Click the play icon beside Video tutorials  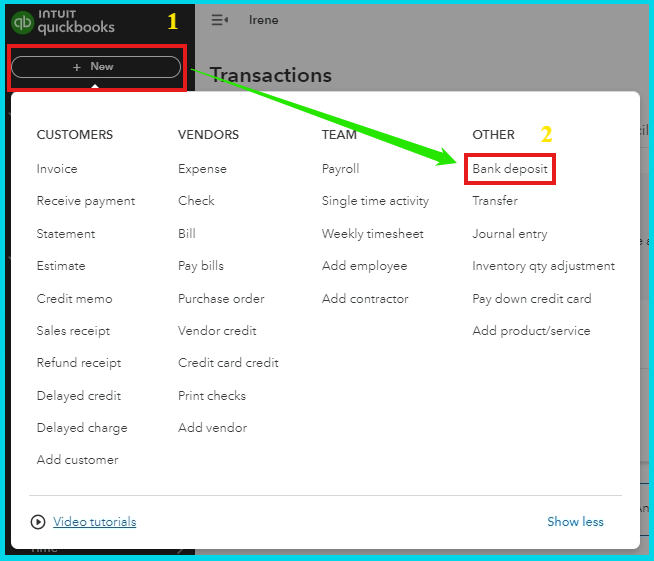[x=38, y=522]
